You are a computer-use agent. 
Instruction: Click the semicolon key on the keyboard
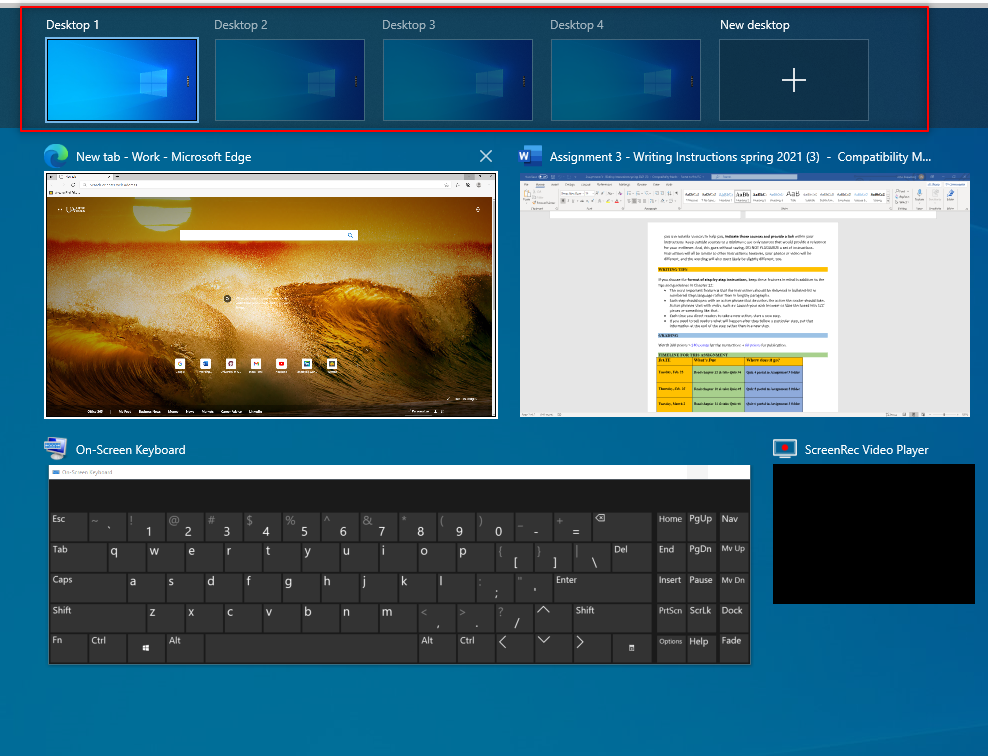[495, 588]
